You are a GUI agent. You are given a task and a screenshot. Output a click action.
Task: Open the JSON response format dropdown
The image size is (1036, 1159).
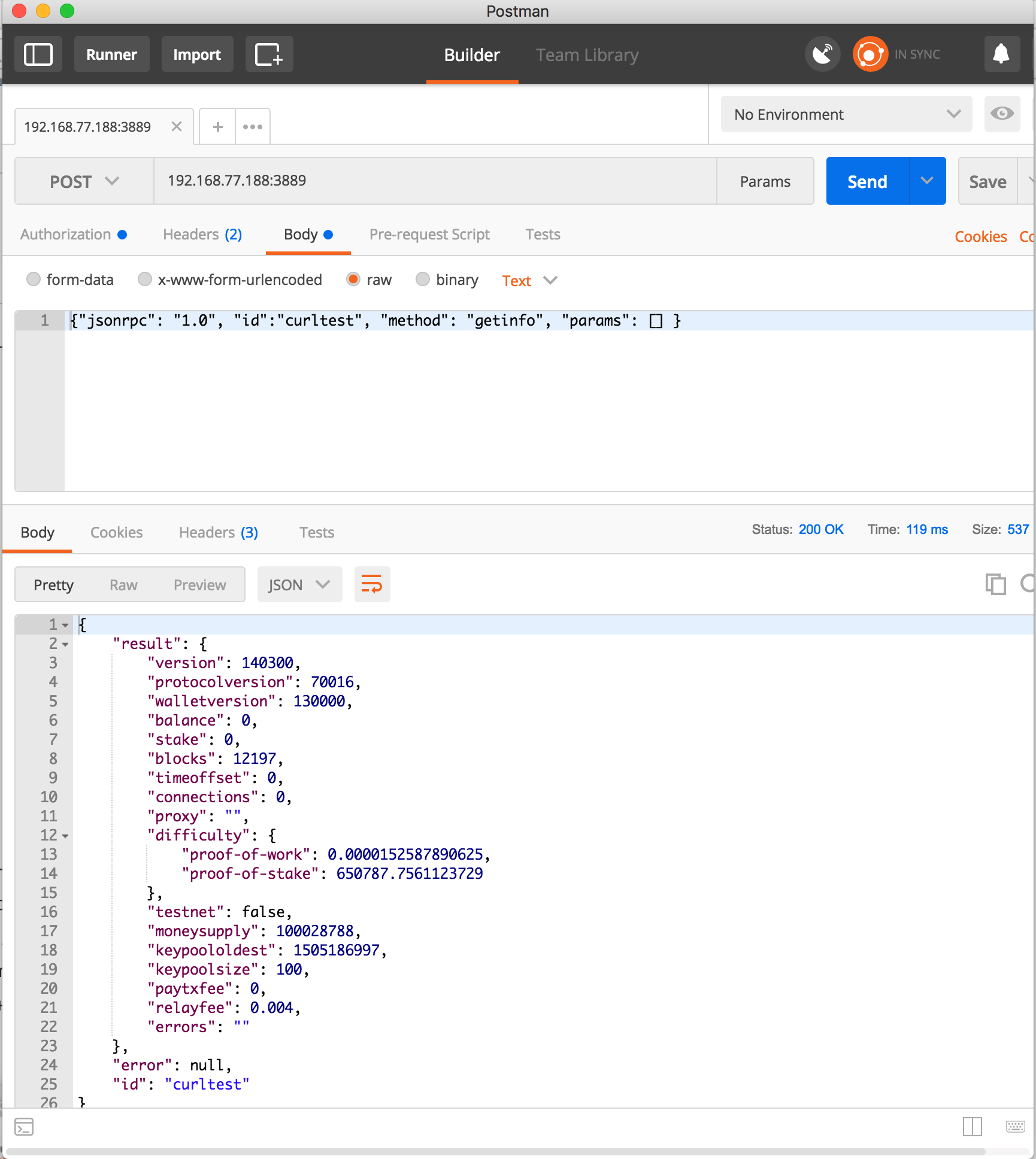(299, 584)
